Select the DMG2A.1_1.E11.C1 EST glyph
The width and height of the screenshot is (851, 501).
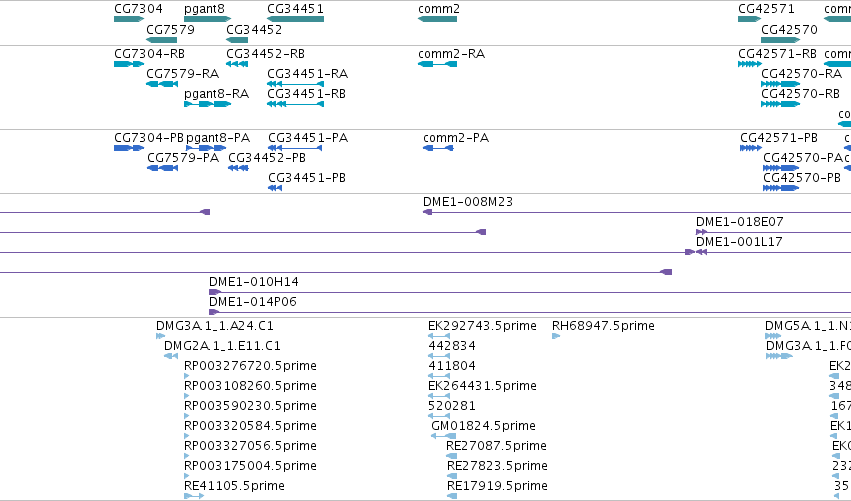click(x=171, y=357)
